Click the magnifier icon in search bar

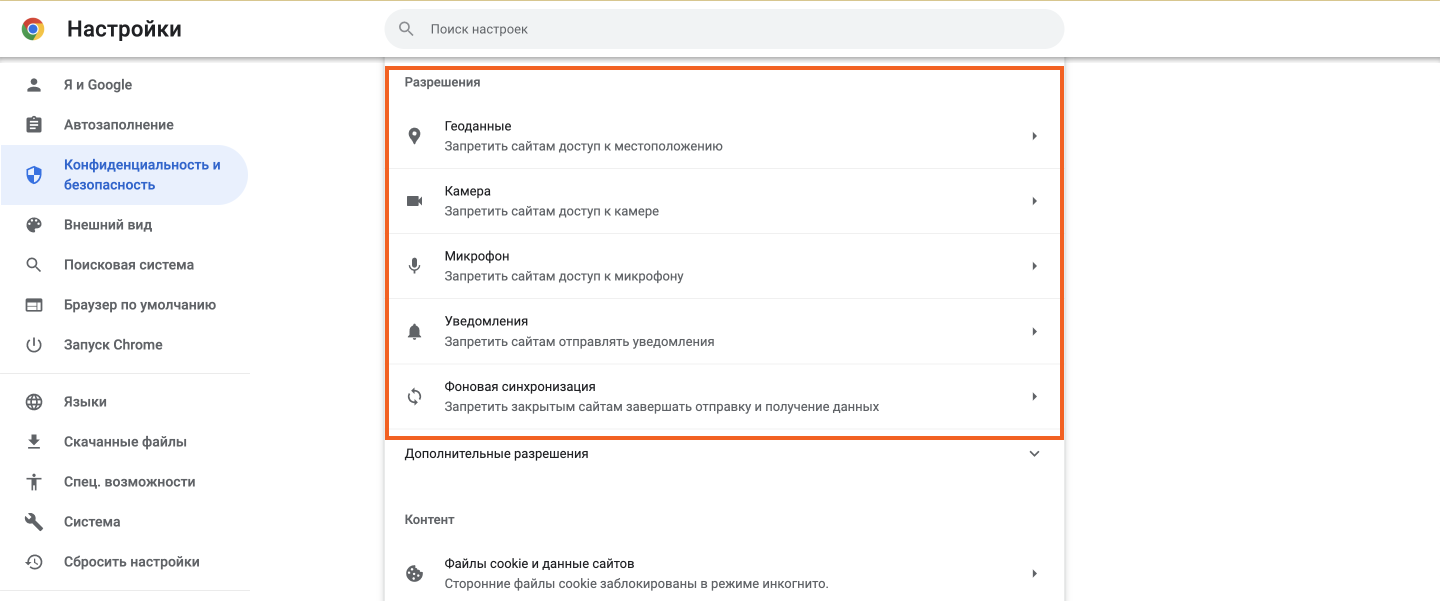406,28
